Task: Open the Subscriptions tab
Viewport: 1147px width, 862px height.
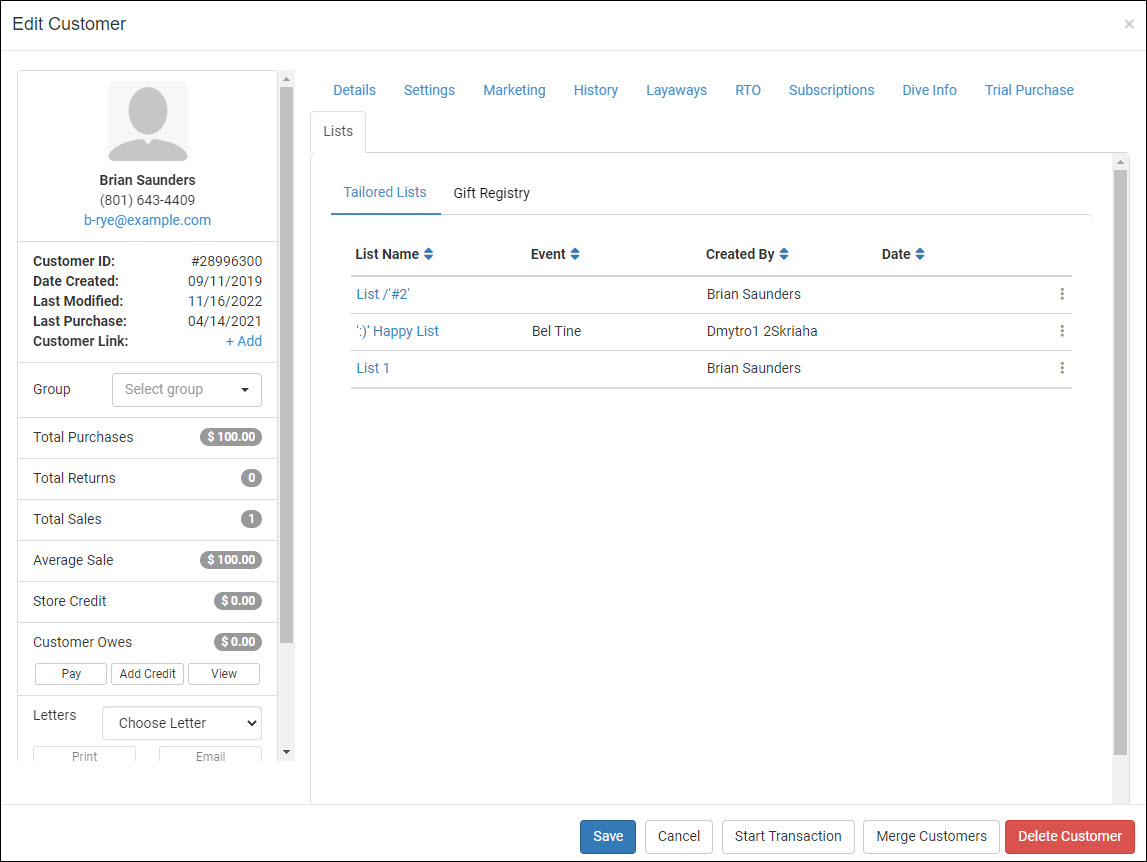Action: (x=831, y=90)
